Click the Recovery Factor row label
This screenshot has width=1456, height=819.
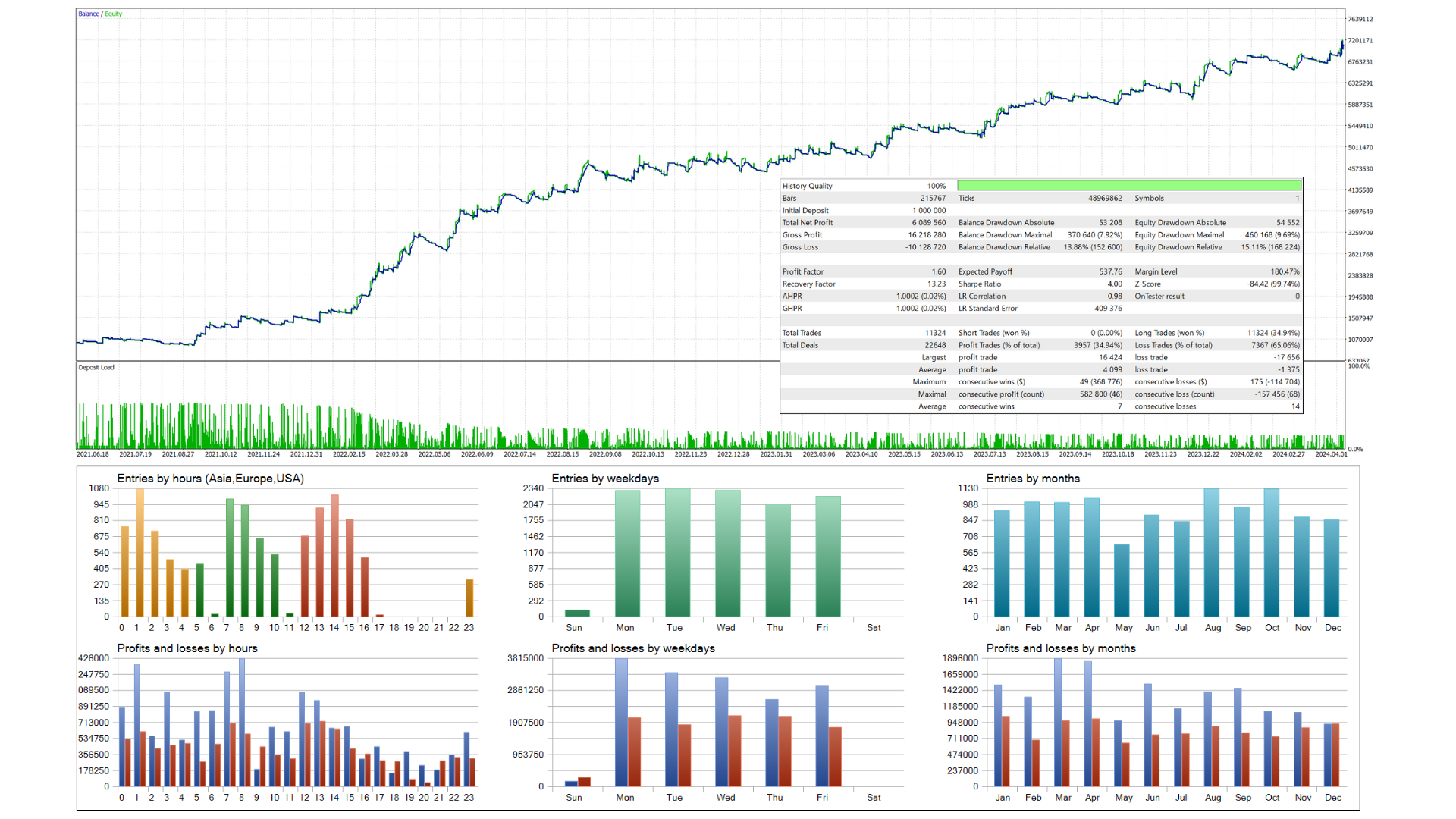[808, 284]
